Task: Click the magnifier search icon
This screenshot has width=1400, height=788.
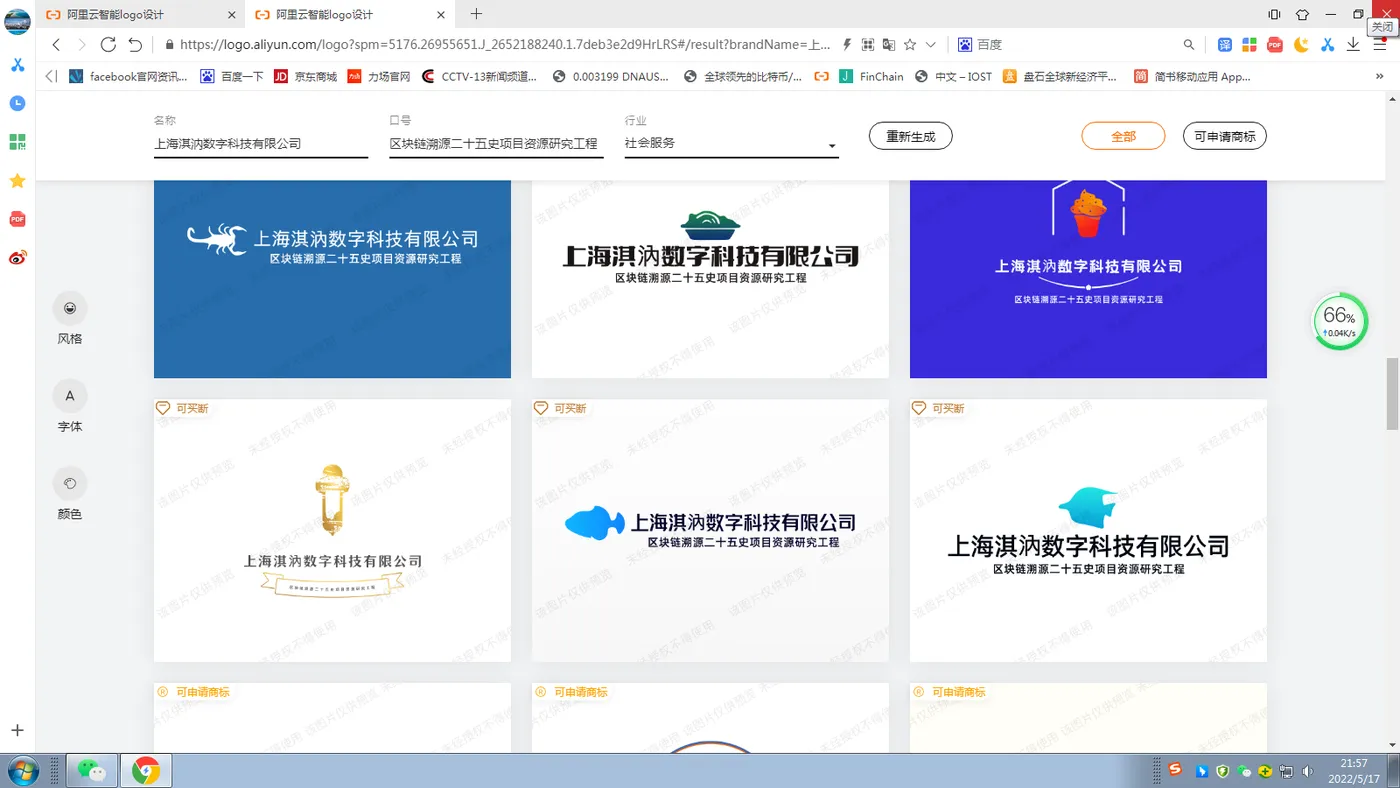Action: [x=1189, y=45]
